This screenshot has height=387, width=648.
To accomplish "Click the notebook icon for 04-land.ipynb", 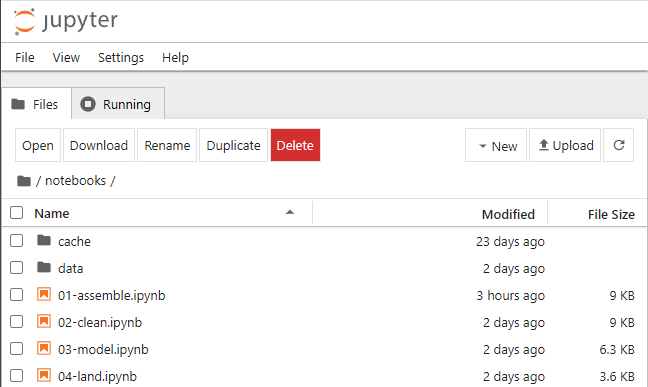I will 44,375.
